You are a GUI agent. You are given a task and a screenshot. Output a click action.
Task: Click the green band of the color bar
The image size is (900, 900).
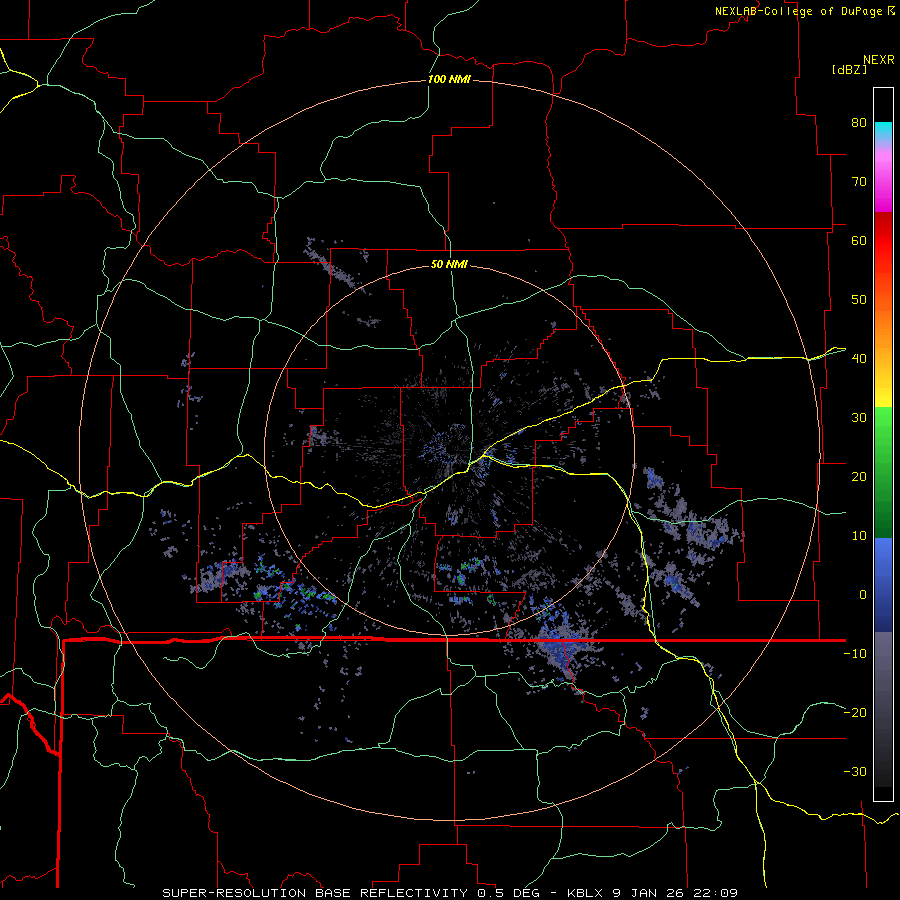point(883,472)
